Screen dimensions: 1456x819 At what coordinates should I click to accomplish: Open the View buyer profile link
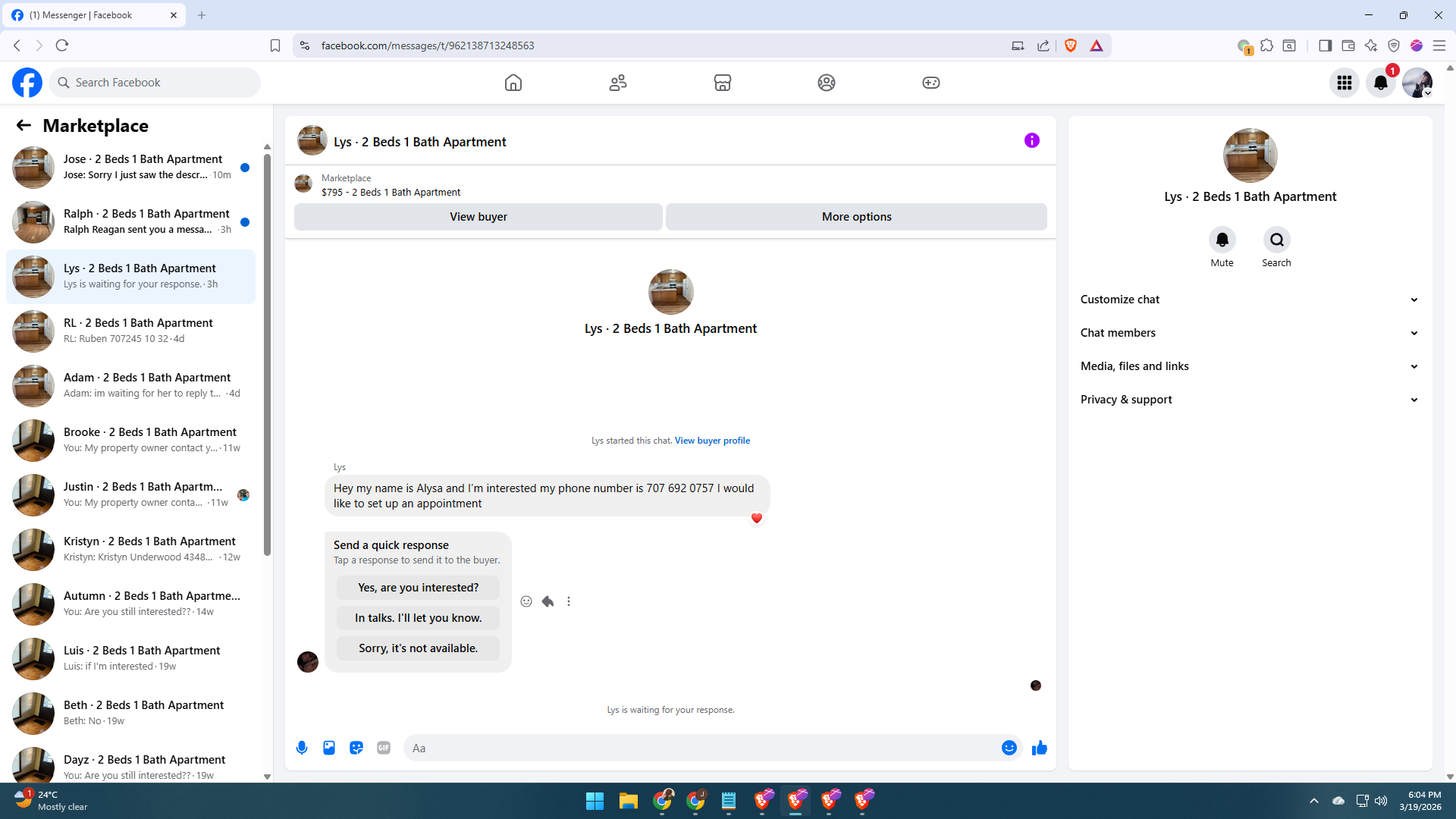[712, 441]
